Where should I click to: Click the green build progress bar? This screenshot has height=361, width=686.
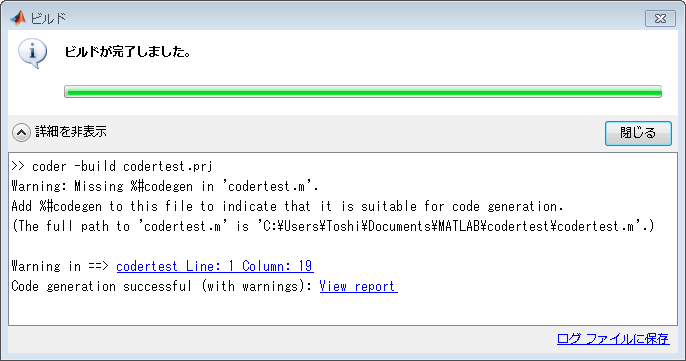tap(363, 91)
